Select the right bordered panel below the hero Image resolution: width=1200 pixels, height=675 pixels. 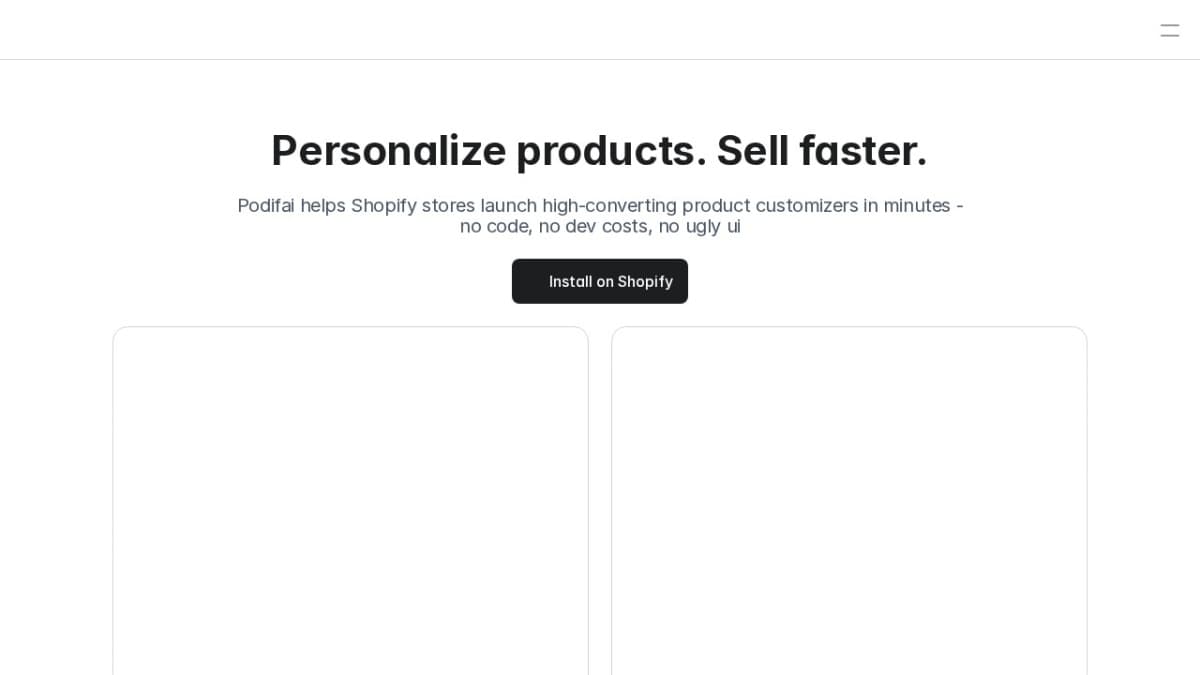(849, 500)
